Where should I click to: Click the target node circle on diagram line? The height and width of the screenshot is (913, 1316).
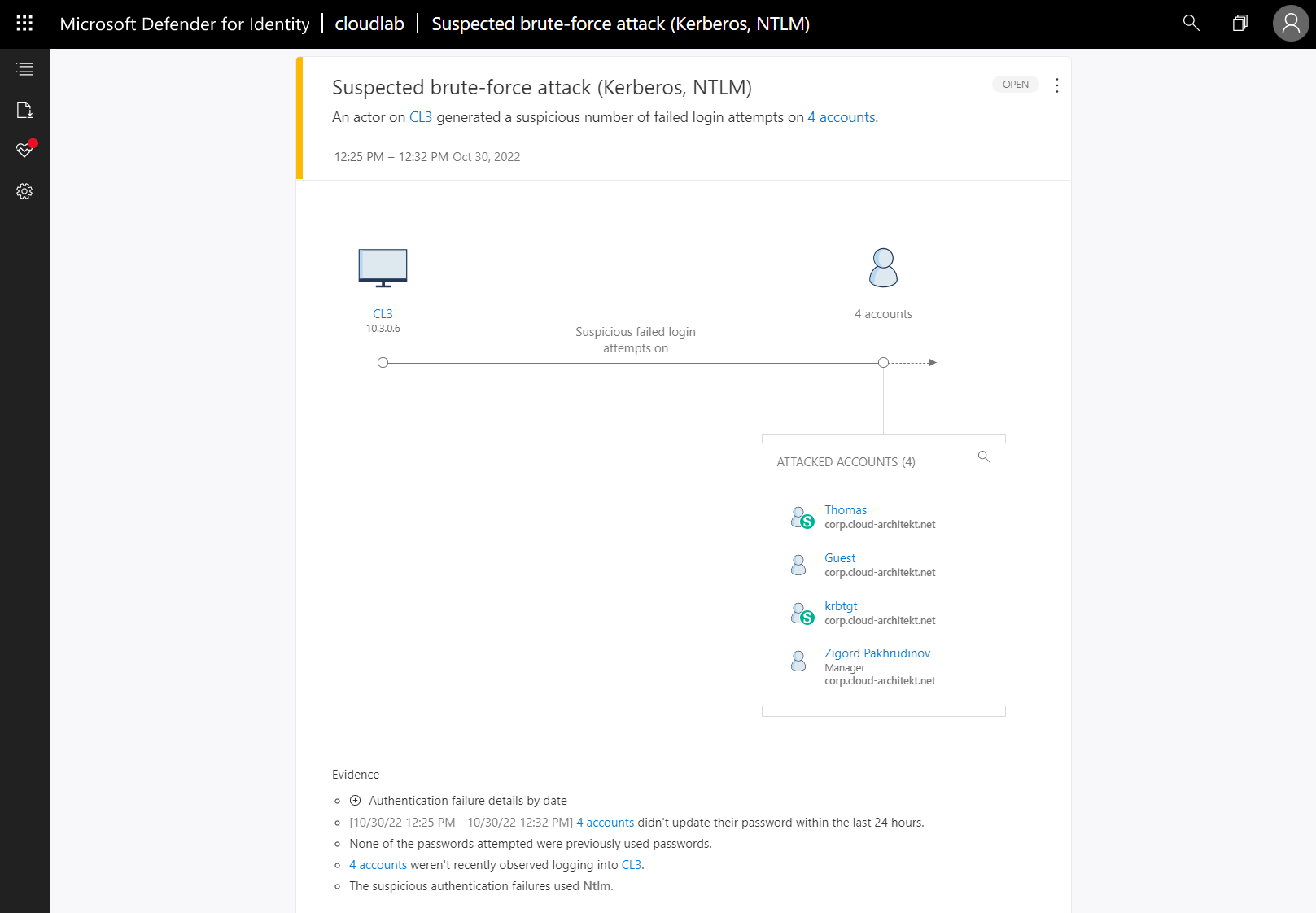click(x=883, y=363)
